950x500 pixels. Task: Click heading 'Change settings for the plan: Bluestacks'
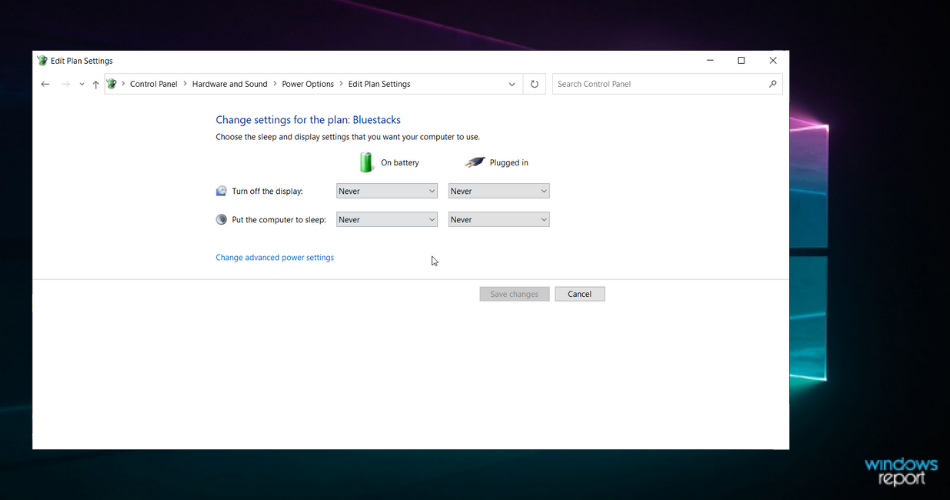308,120
